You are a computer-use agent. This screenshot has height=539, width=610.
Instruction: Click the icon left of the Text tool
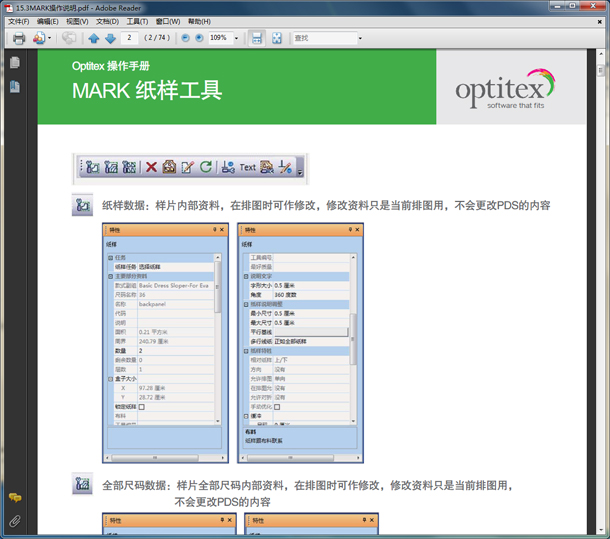tap(228, 167)
